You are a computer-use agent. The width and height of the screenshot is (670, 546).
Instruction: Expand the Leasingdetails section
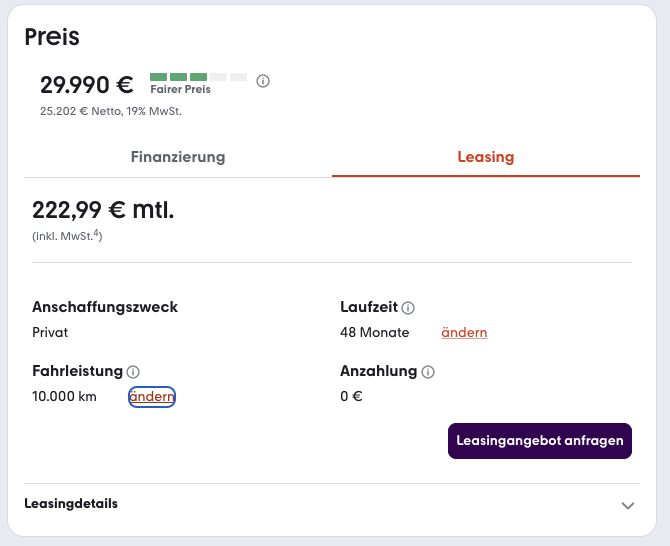(332, 504)
